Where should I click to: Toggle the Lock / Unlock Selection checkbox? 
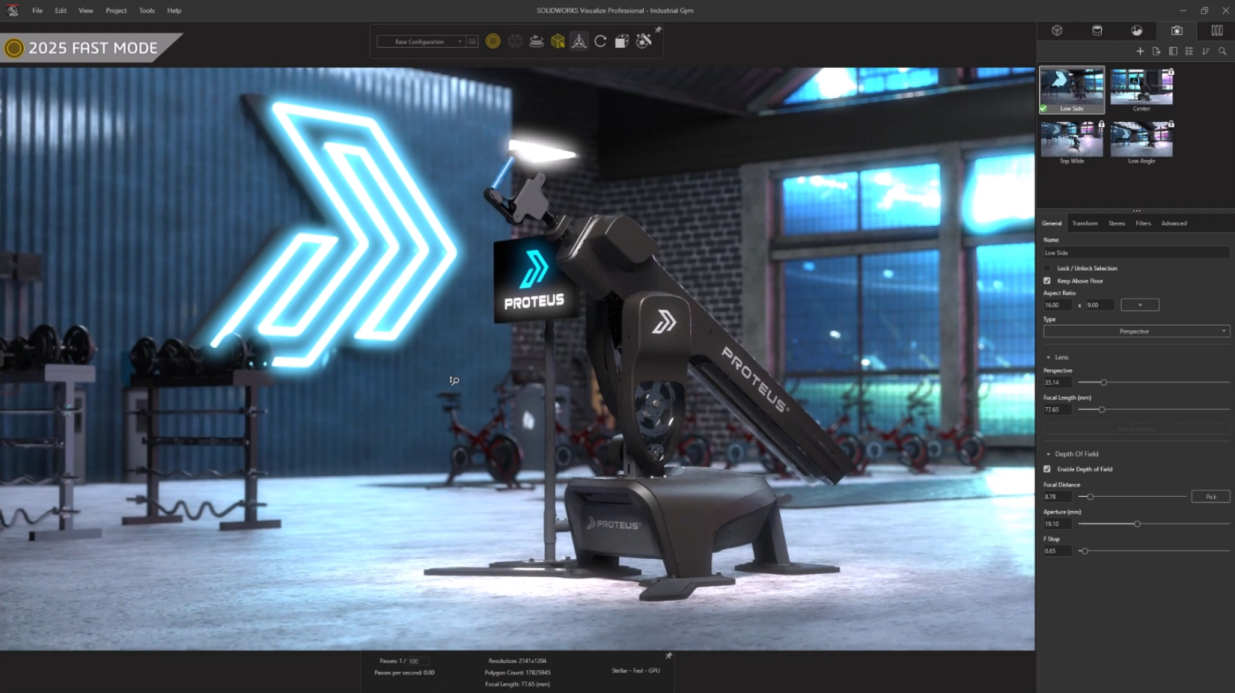pyautogui.click(x=1047, y=268)
